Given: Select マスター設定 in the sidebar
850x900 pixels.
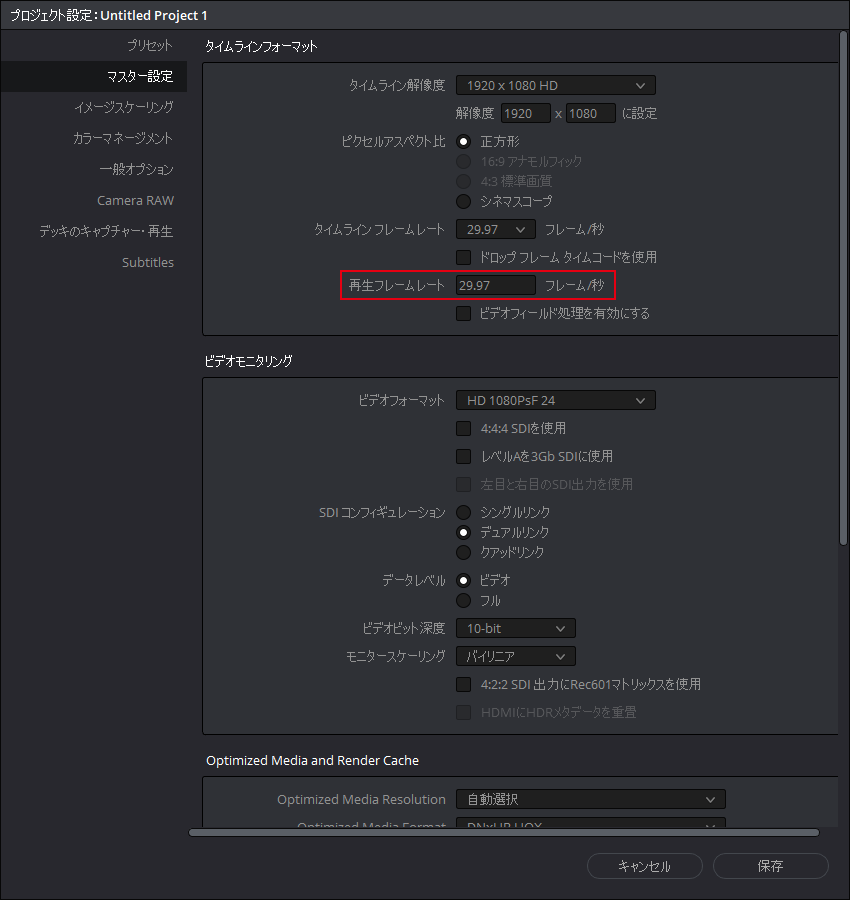Looking at the screenshot, I should click(94, 76).
